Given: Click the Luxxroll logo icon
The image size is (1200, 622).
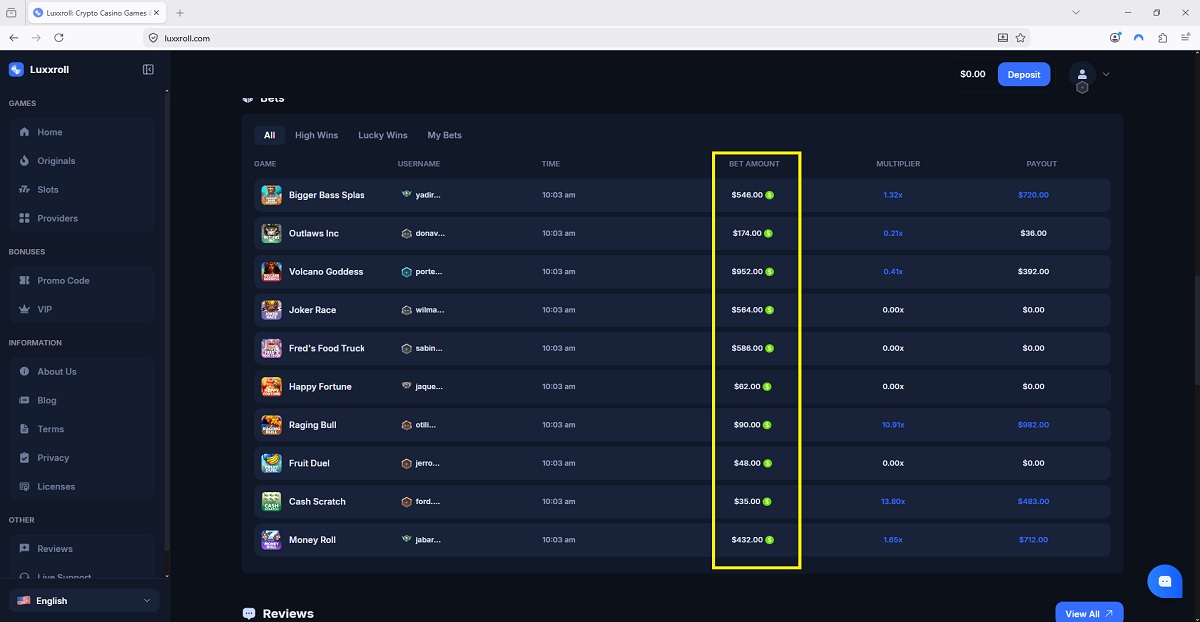Looking at the screenshot, I should [x=16, y=70].
